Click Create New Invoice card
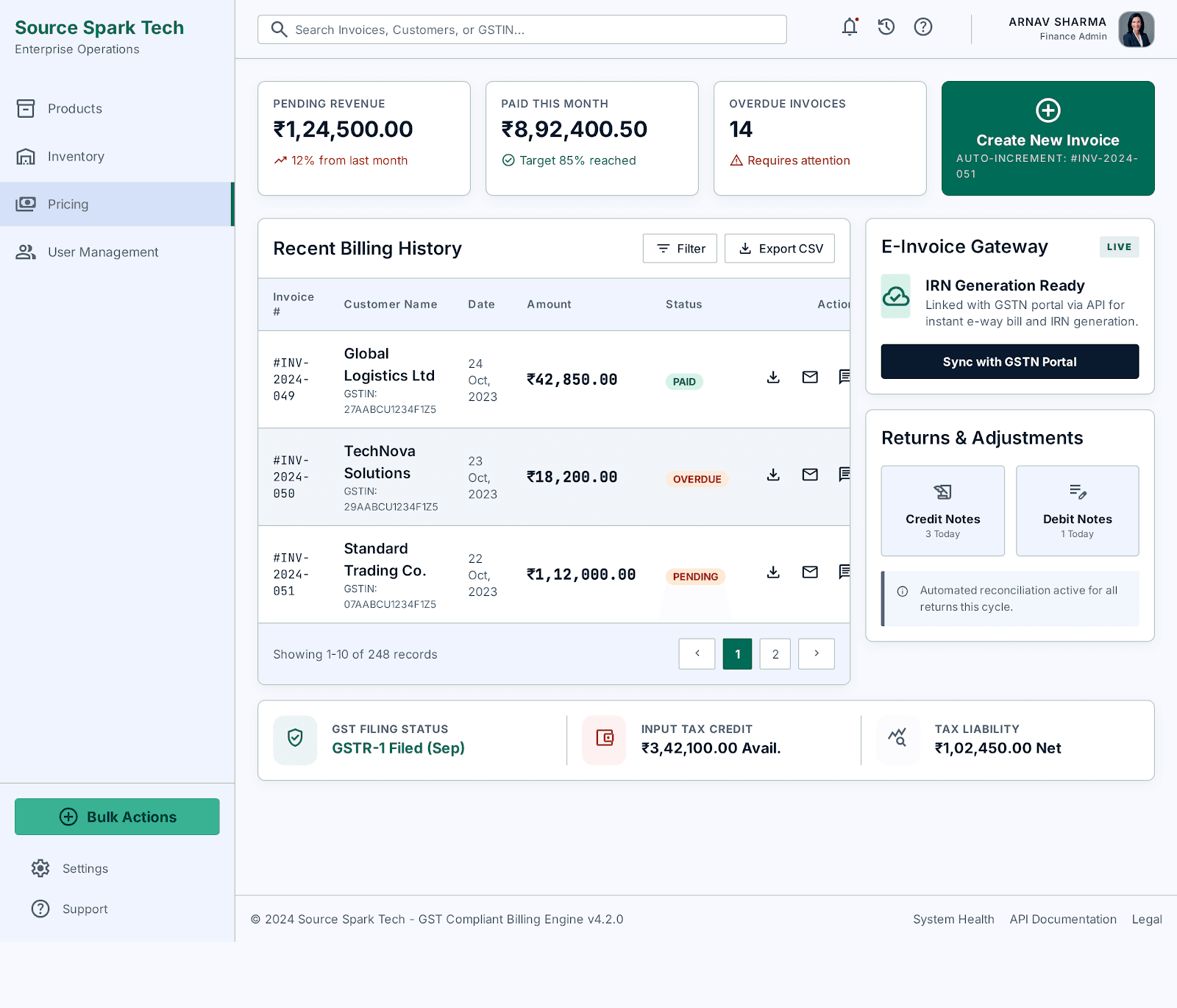The height and width of the screenshot is (1008, 1177). [x=1048, y=138]
